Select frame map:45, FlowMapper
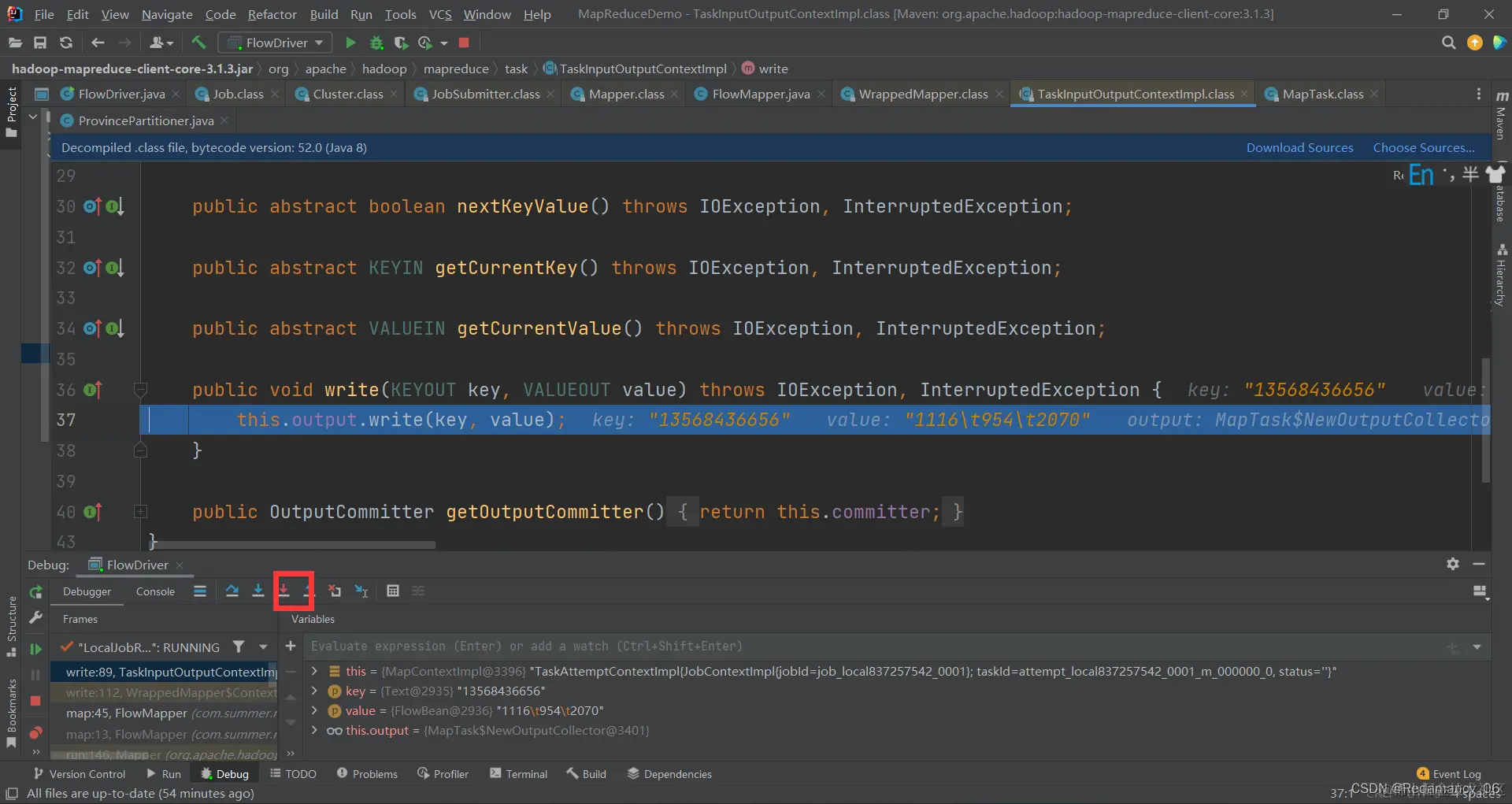The width and height of the screenshot is (1512, 804). tap(164, 713)
